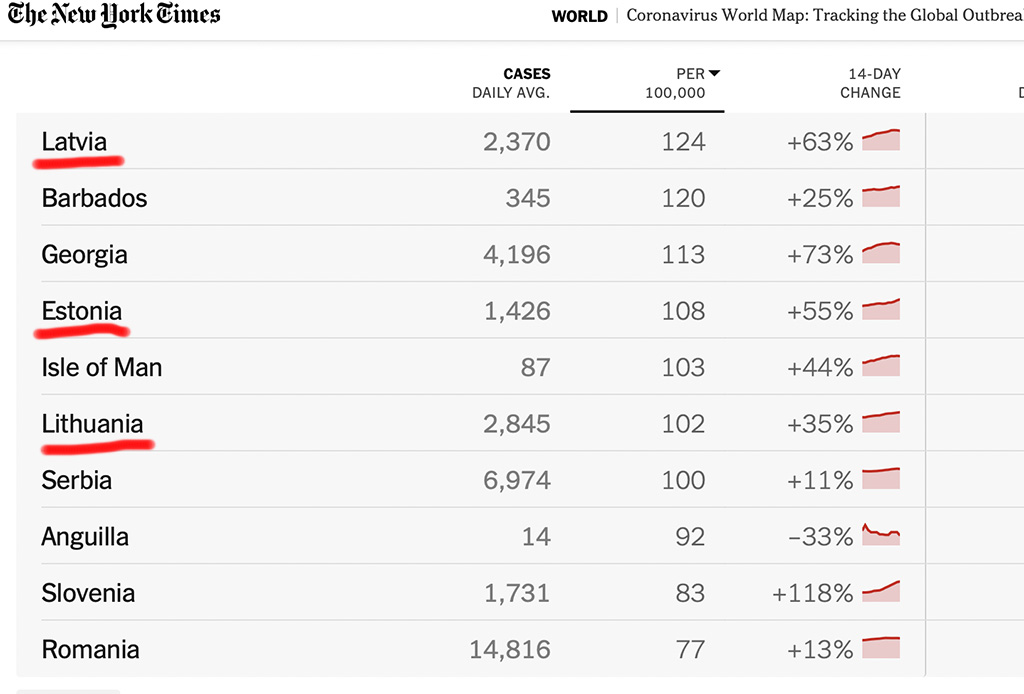Click Anguilla's declining trend sparkline
Image resolution: width=1024 pixels, height=694 pixels.
tap(881, 535)
